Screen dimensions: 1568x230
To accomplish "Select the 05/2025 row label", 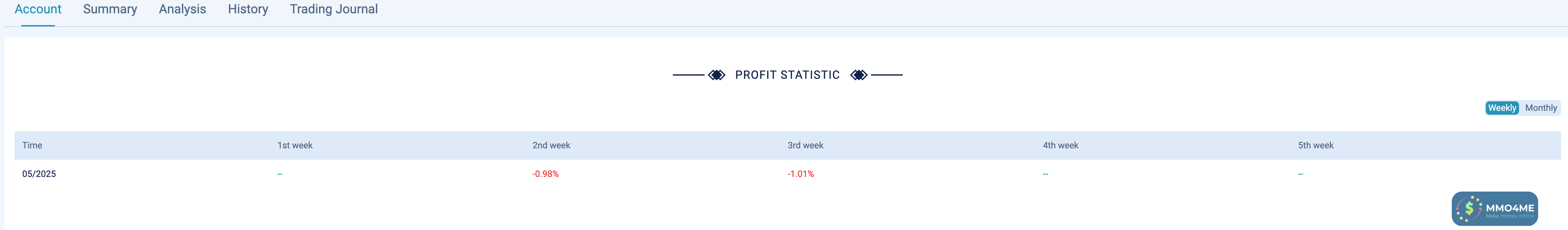I will [x=39, y=174].
